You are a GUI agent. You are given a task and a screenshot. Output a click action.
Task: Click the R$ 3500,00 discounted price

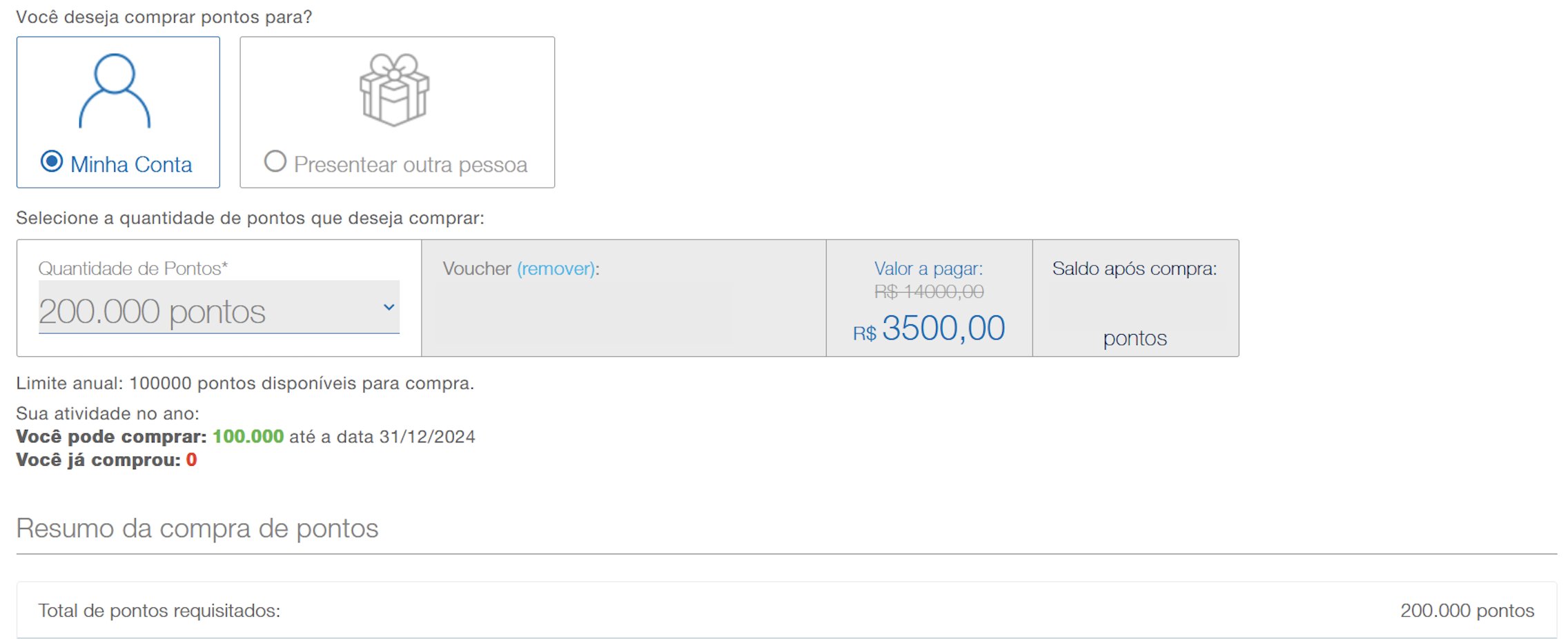(929, 328)
